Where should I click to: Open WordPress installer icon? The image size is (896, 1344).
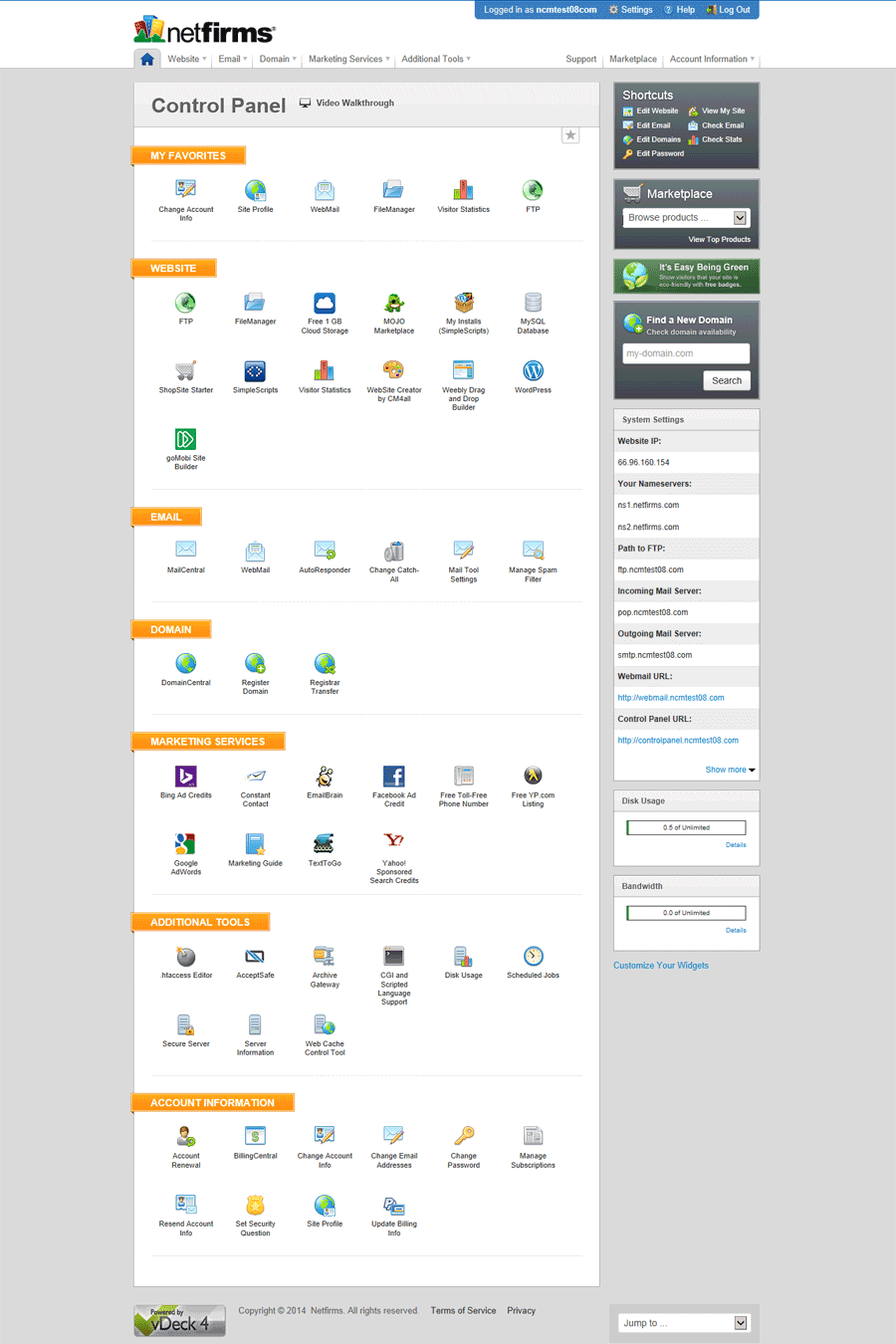coord(533,371)
